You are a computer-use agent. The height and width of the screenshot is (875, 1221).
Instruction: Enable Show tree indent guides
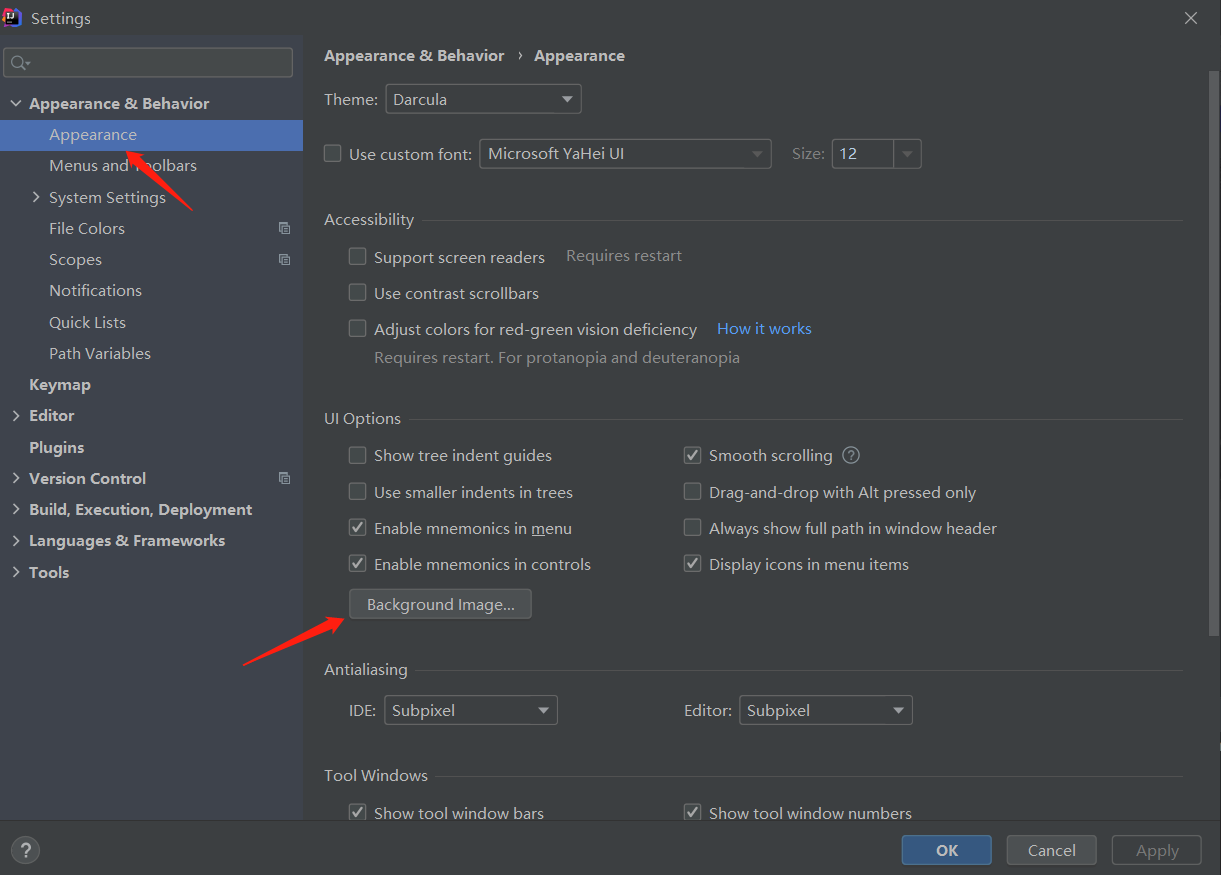(x=357, y=455)
